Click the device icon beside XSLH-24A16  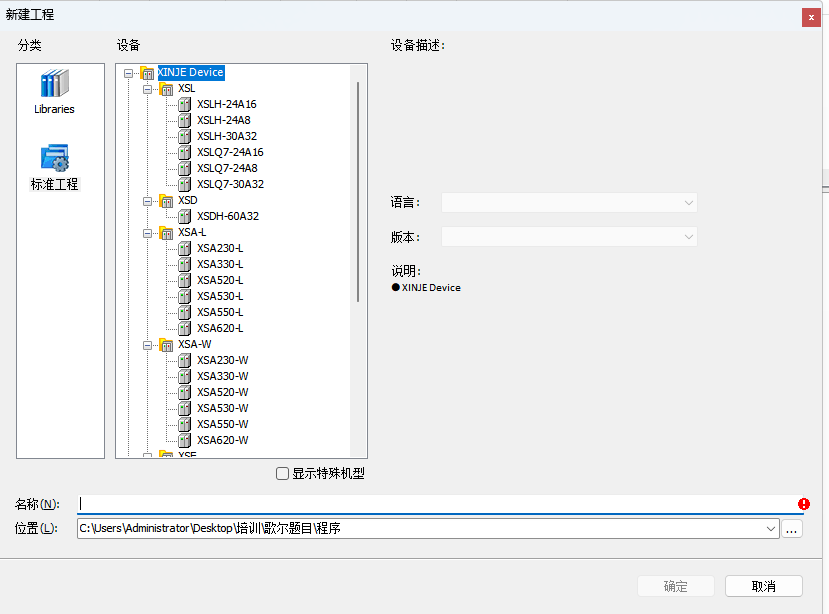[x=185, y=105]
